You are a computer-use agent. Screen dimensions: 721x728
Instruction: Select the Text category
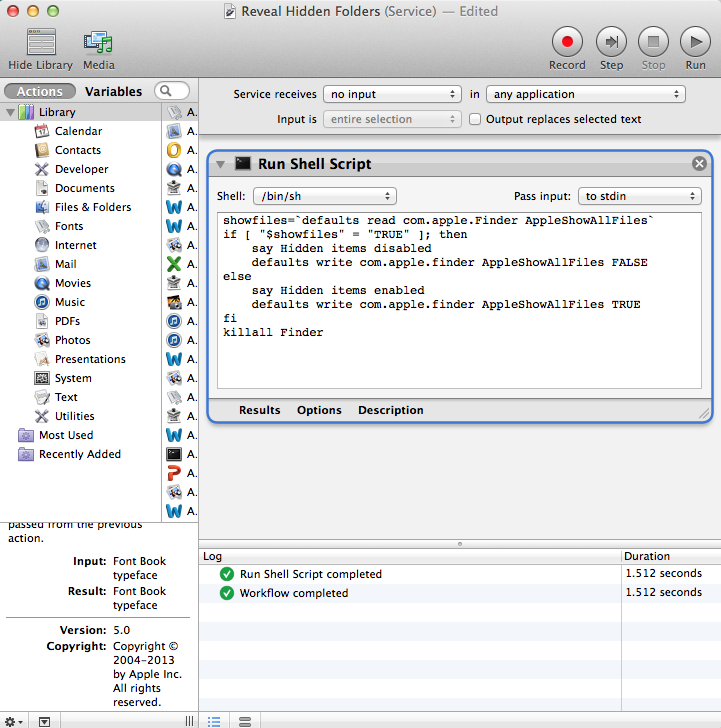click(x=66, y=398)
